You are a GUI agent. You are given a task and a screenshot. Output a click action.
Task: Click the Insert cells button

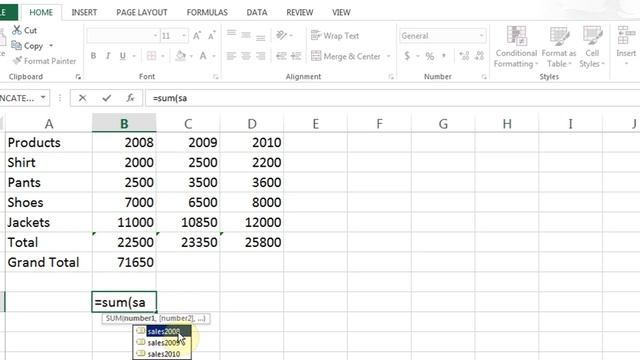click(626, 45)
